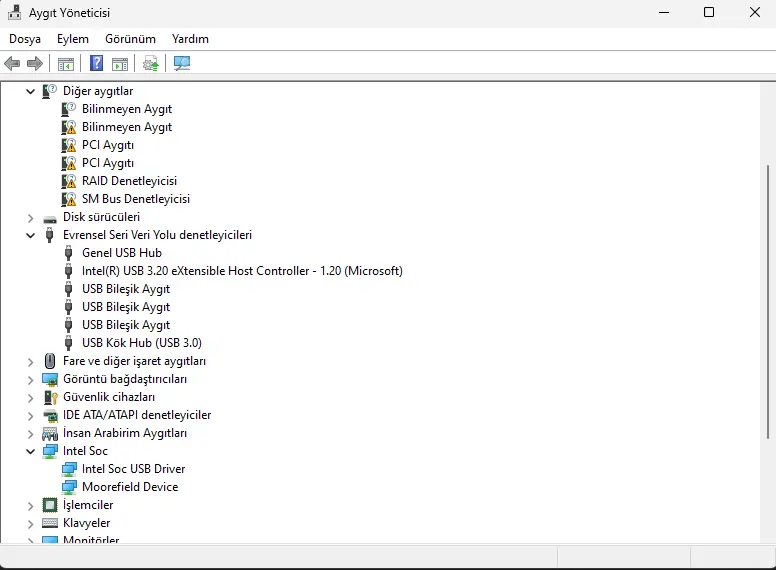Viewport: 776px width, 570px height.
Task: Maximize the Aygıt Yöneticisi window
Action: [x=709, y=12]
